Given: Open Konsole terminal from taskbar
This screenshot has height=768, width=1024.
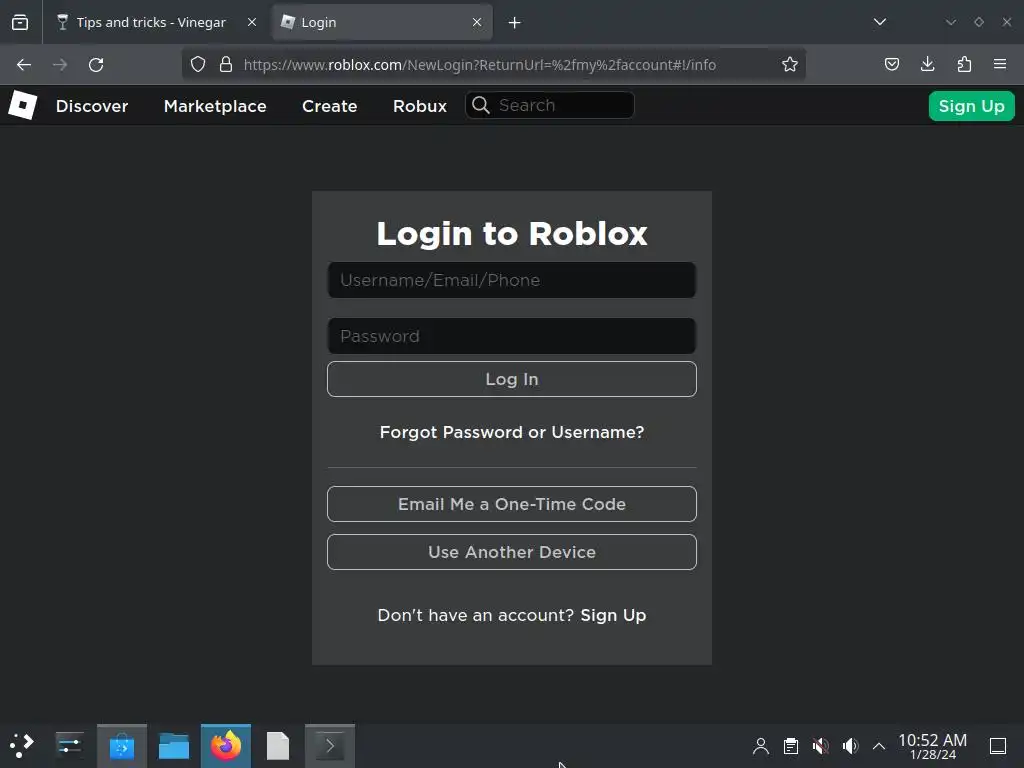Looking at the screenshot, I should click(330, 746).
